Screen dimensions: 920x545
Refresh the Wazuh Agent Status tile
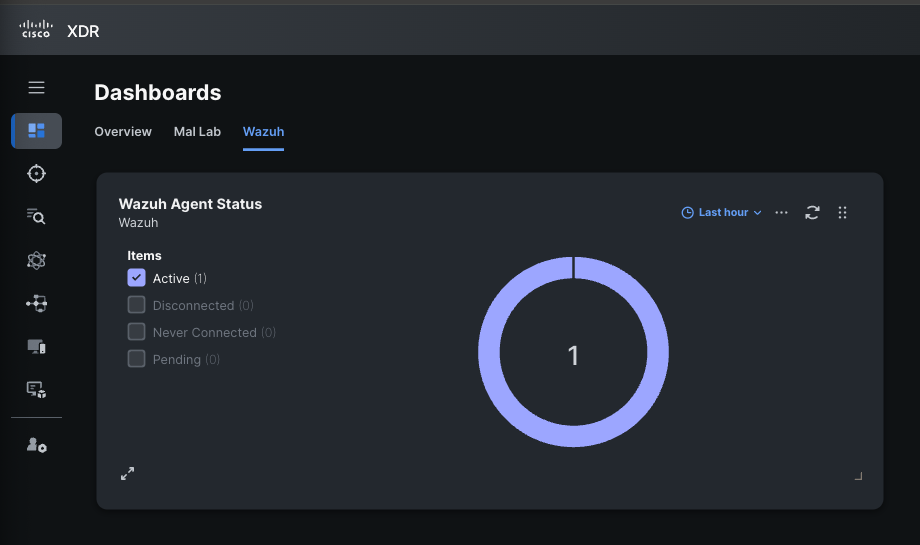tap(812, 212)
